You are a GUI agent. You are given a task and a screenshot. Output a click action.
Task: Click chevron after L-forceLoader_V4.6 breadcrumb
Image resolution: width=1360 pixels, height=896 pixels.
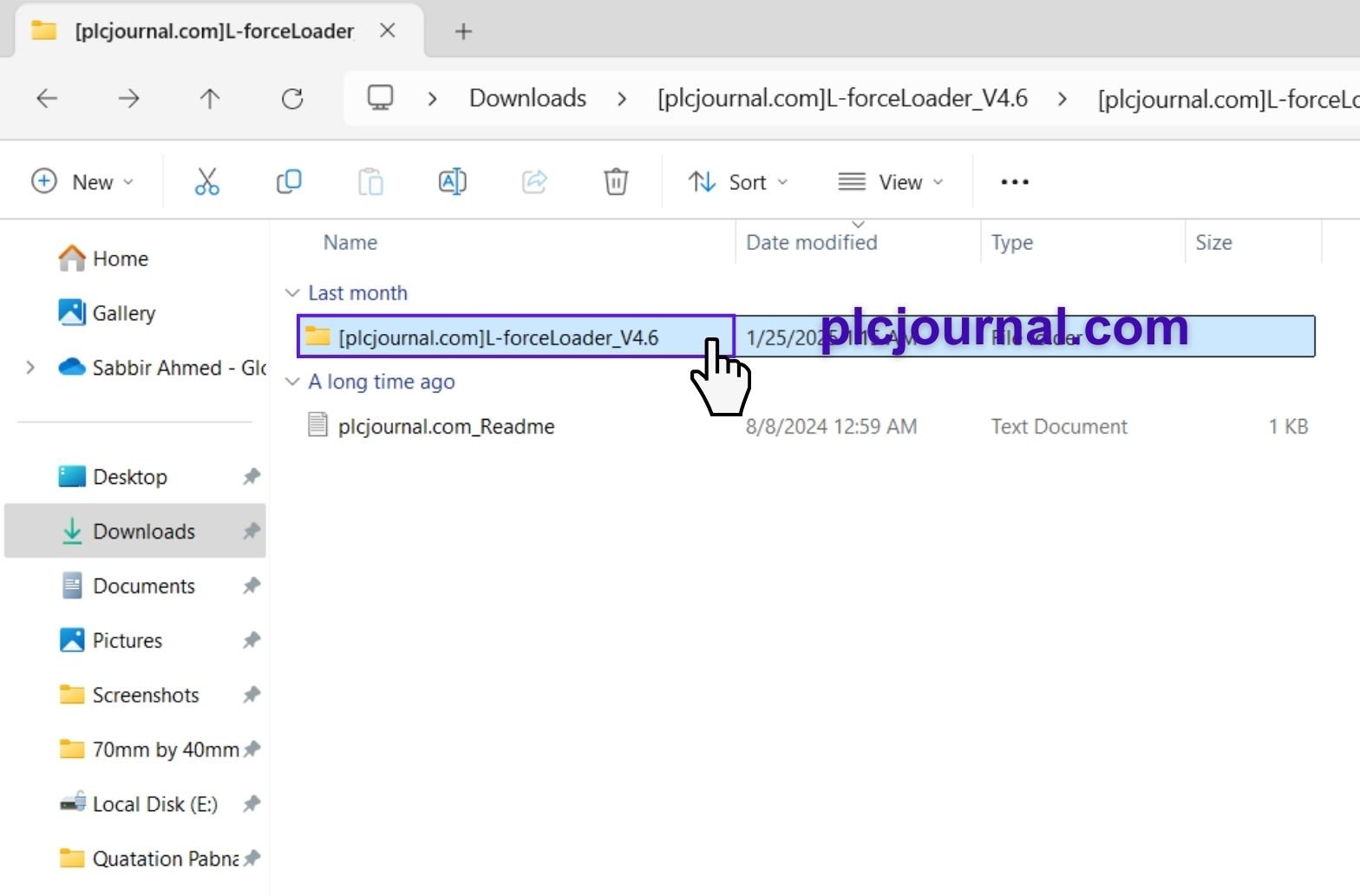pos(1062,99)
